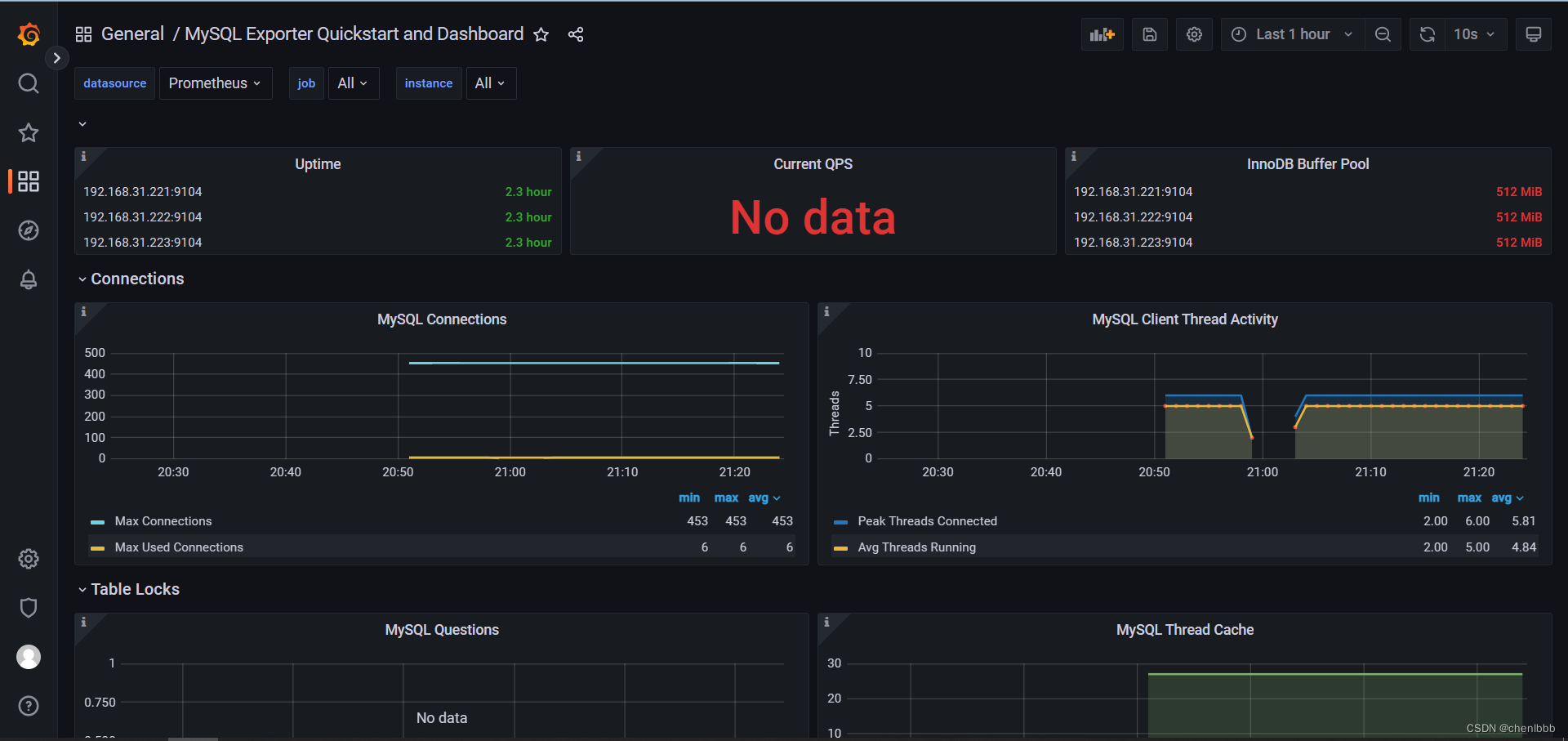Sort MySQL Connections legend by avg
Screen dimensions: 1568x741
(x=764, y=498)
